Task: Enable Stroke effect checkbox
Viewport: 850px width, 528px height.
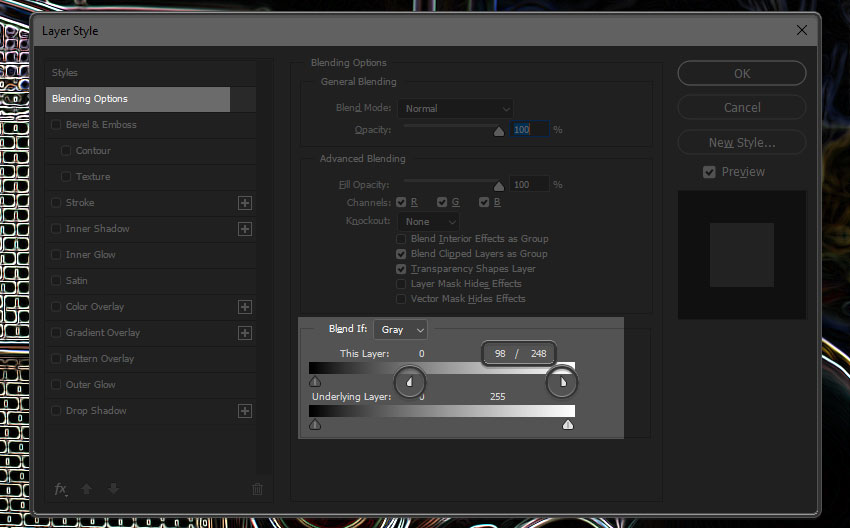Action: pos(56,203)
